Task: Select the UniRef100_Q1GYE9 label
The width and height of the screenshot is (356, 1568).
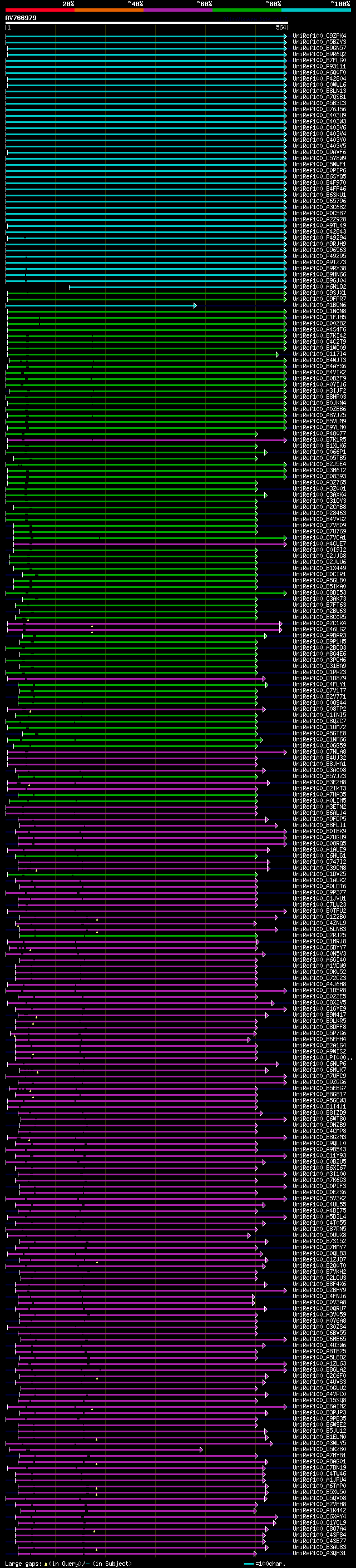Action: [319, 1009]
